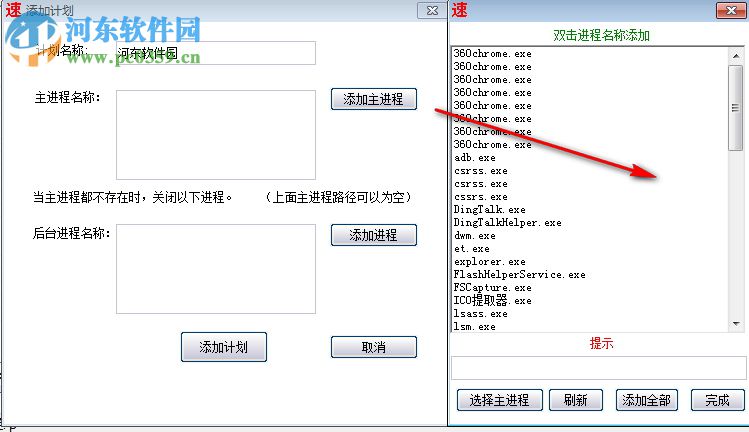749x432 pixels.
Task: Confirm with the 添加计划 button
Action: (224, 347)
